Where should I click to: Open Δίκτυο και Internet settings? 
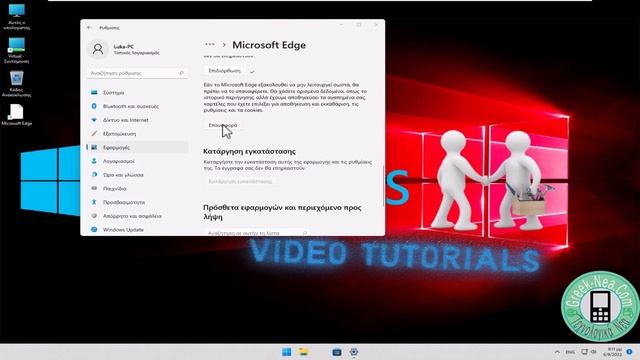tap(137, 120)
